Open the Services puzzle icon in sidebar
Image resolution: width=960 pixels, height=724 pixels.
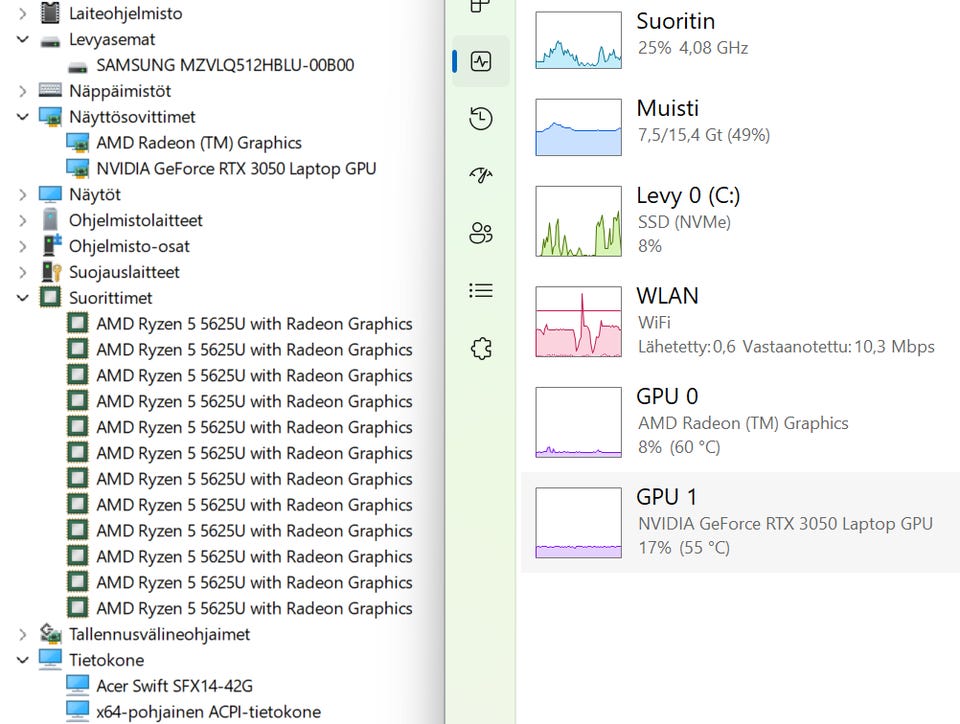[481, 348]
